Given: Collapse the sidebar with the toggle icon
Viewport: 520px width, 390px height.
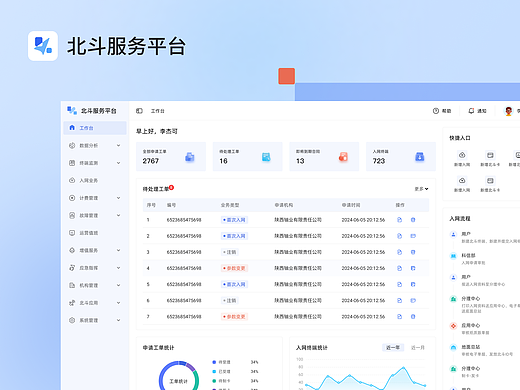Looking at the screenshot, I should [139, 111].
